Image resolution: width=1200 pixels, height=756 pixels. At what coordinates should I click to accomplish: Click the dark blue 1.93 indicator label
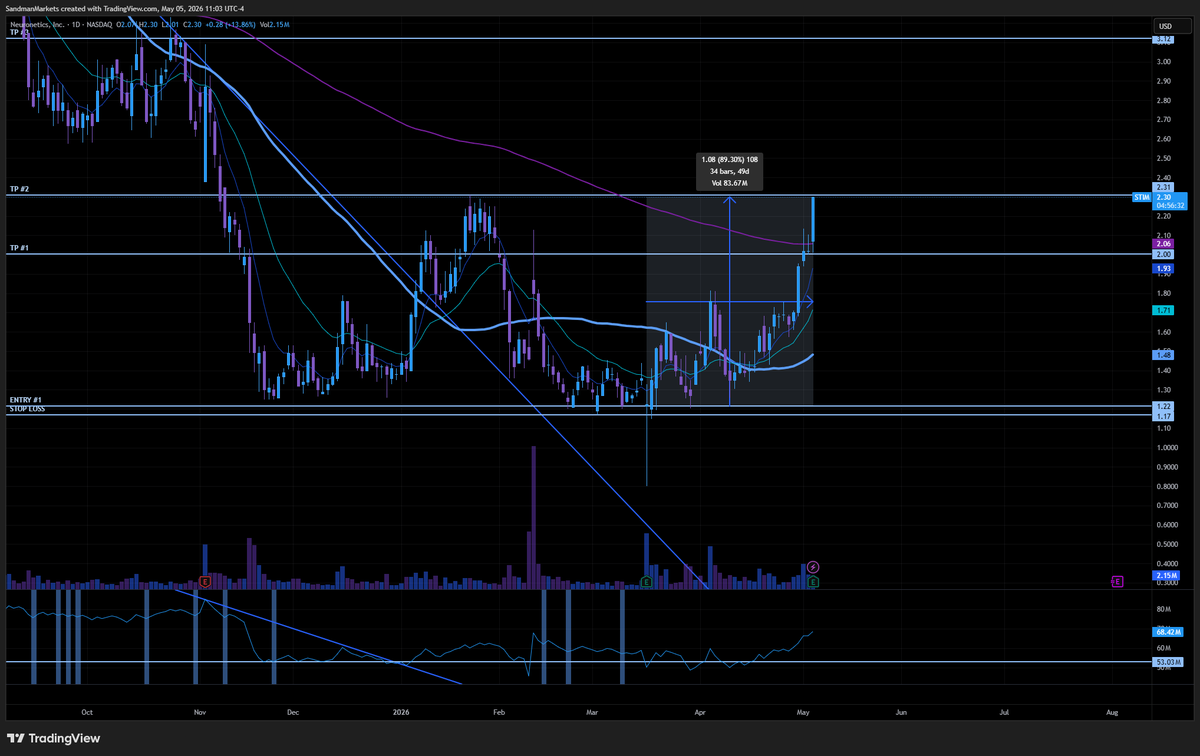click(x=1163, y=269)
